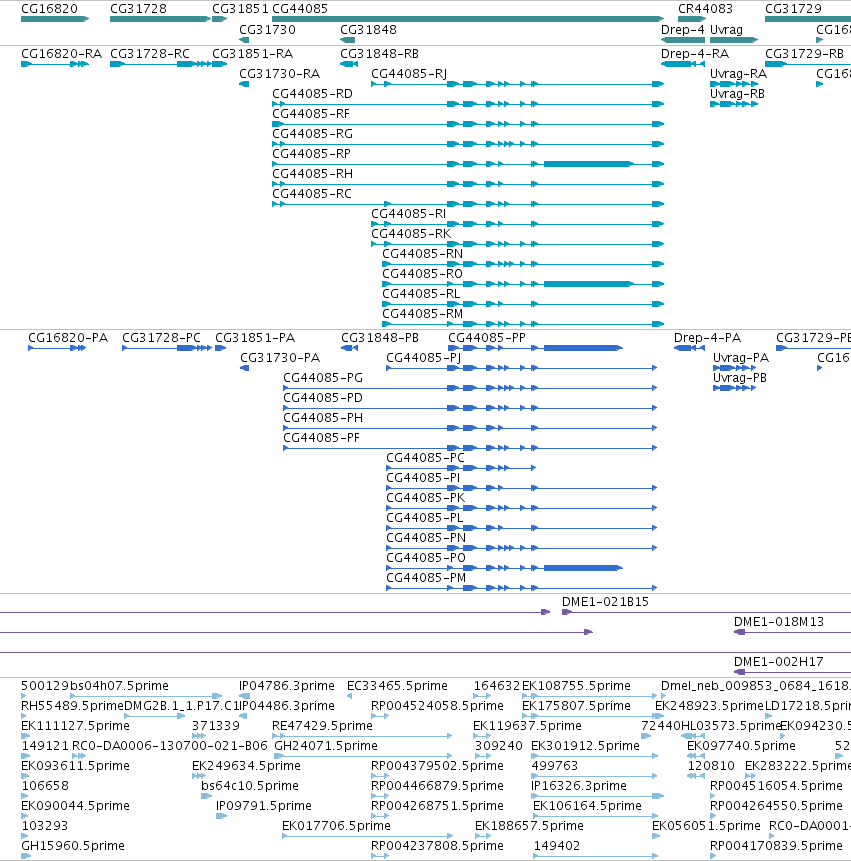Select EST GH15960.5prime
The width and height of the screenshot is (851, 861).
tap(26, 856)
